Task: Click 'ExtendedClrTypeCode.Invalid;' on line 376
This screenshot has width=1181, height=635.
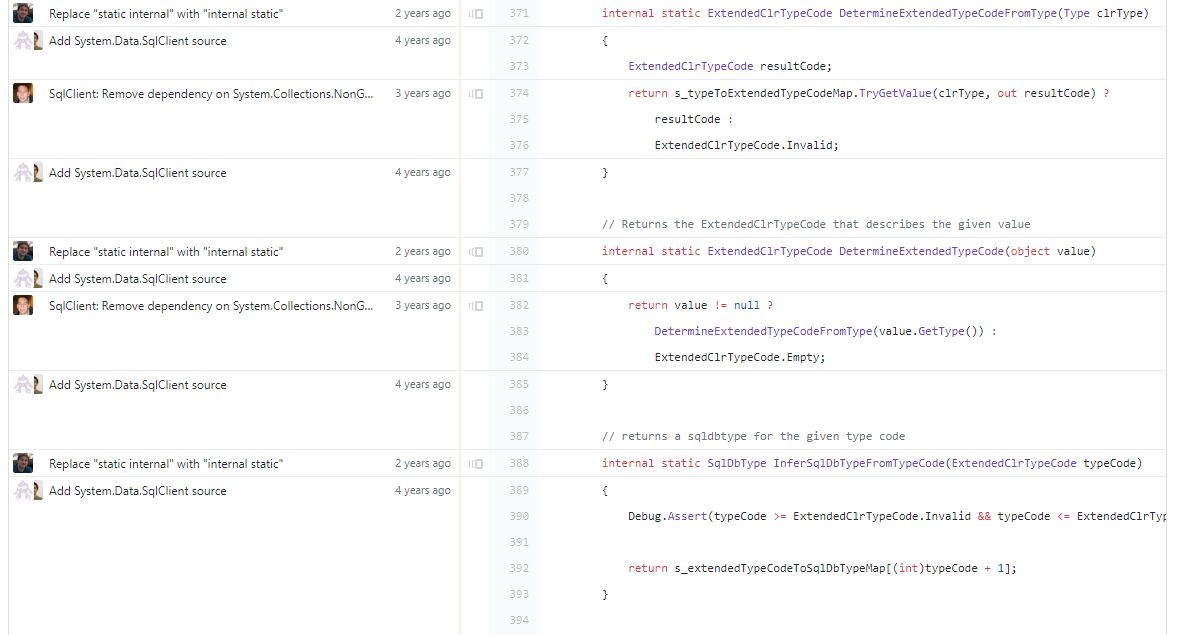Action: (x=746, y=145)
